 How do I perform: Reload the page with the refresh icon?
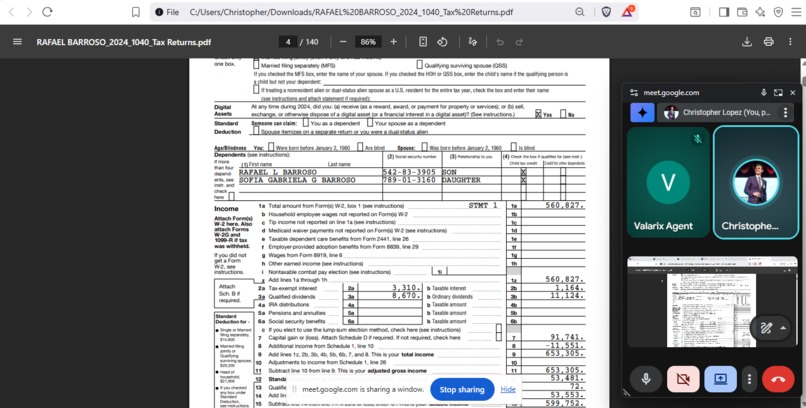pyautogui.click(x=47, y=12)
